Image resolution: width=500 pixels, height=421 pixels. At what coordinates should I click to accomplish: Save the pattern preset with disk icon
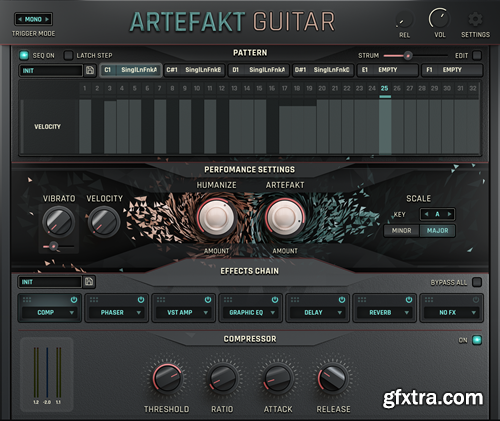(x=90, y=70)
